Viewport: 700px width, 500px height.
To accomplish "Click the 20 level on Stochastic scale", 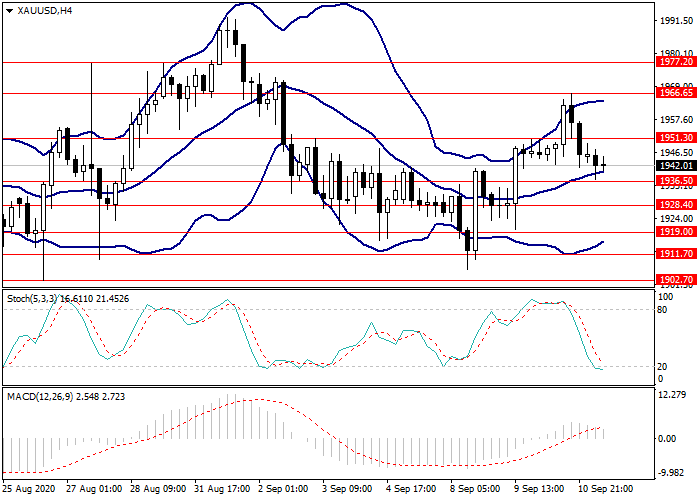I will (663, 367).
